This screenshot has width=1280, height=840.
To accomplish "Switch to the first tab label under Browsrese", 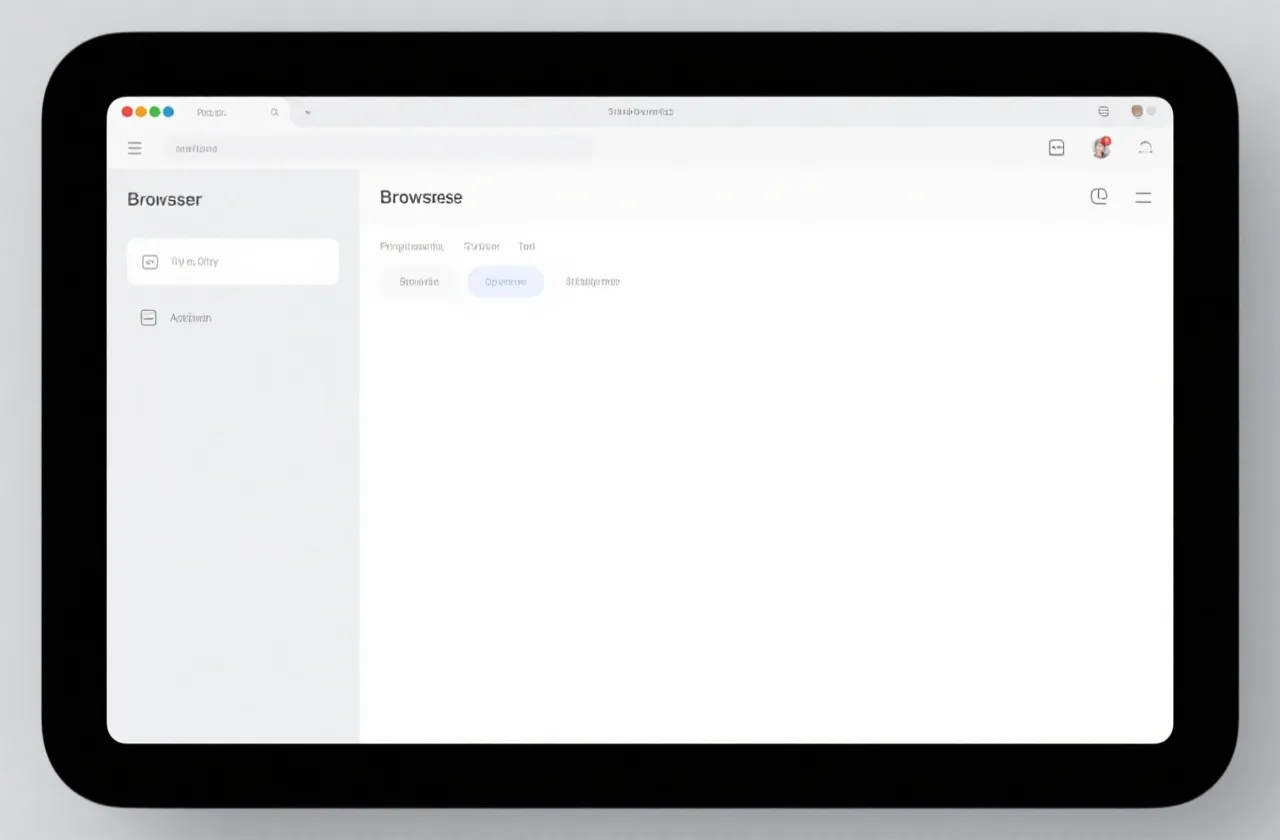I will 411,246.
